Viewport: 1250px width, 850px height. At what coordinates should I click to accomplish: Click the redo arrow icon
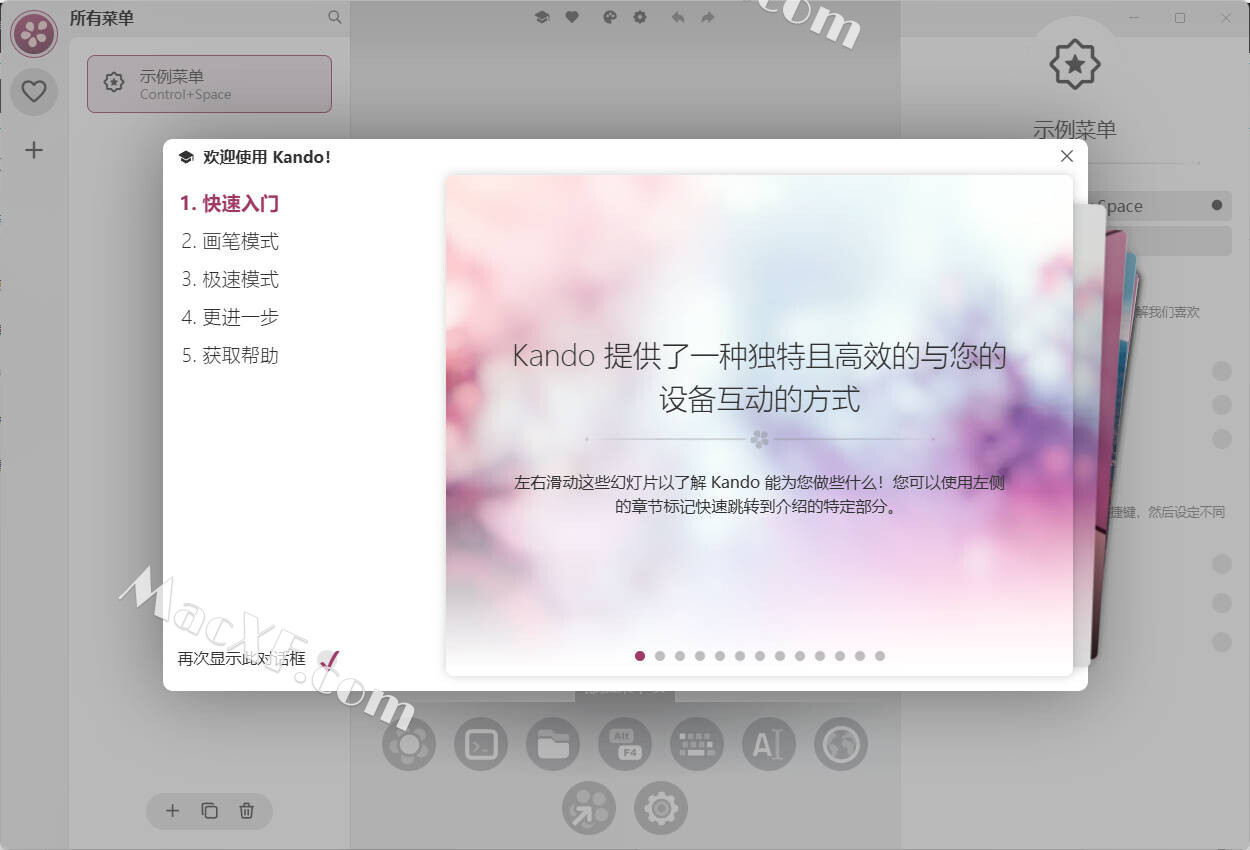[708, 17]
